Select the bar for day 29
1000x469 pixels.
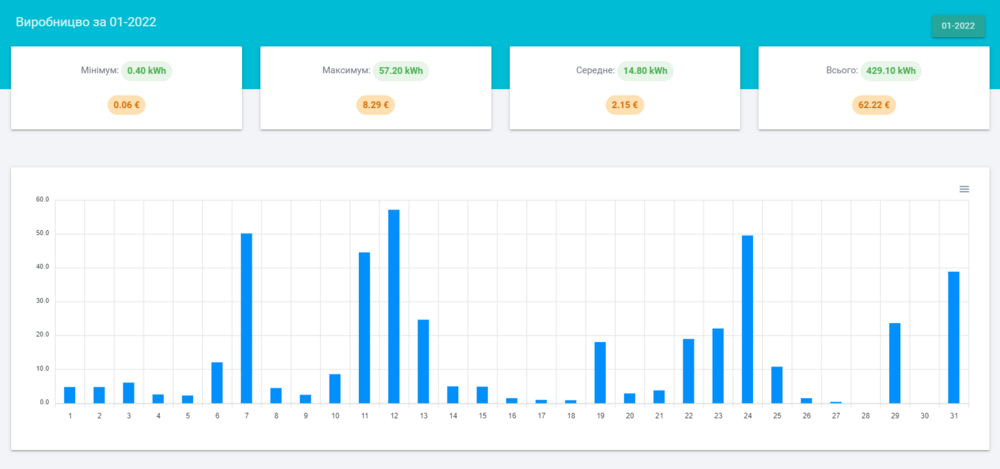[895, 363]
